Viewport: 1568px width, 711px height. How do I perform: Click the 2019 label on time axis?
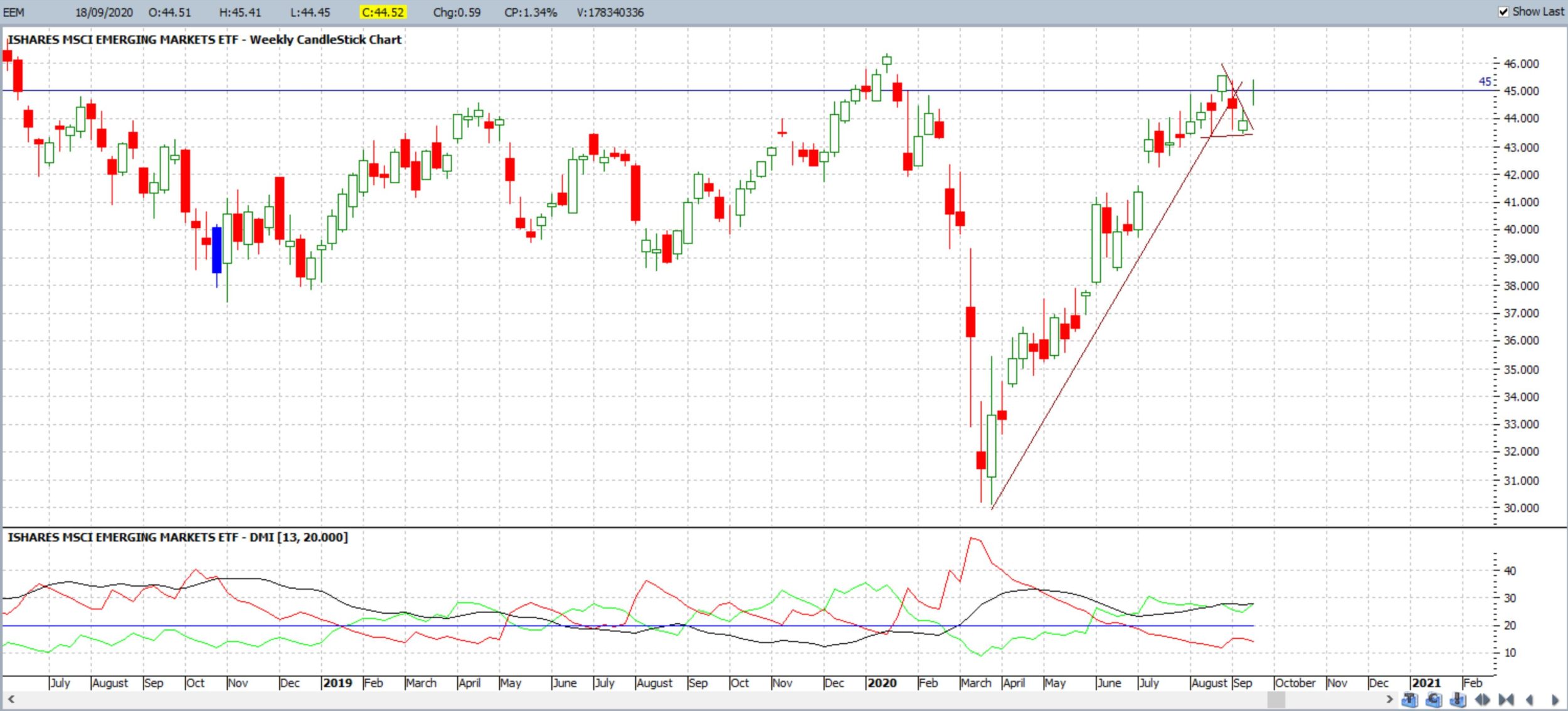point(337,683)
